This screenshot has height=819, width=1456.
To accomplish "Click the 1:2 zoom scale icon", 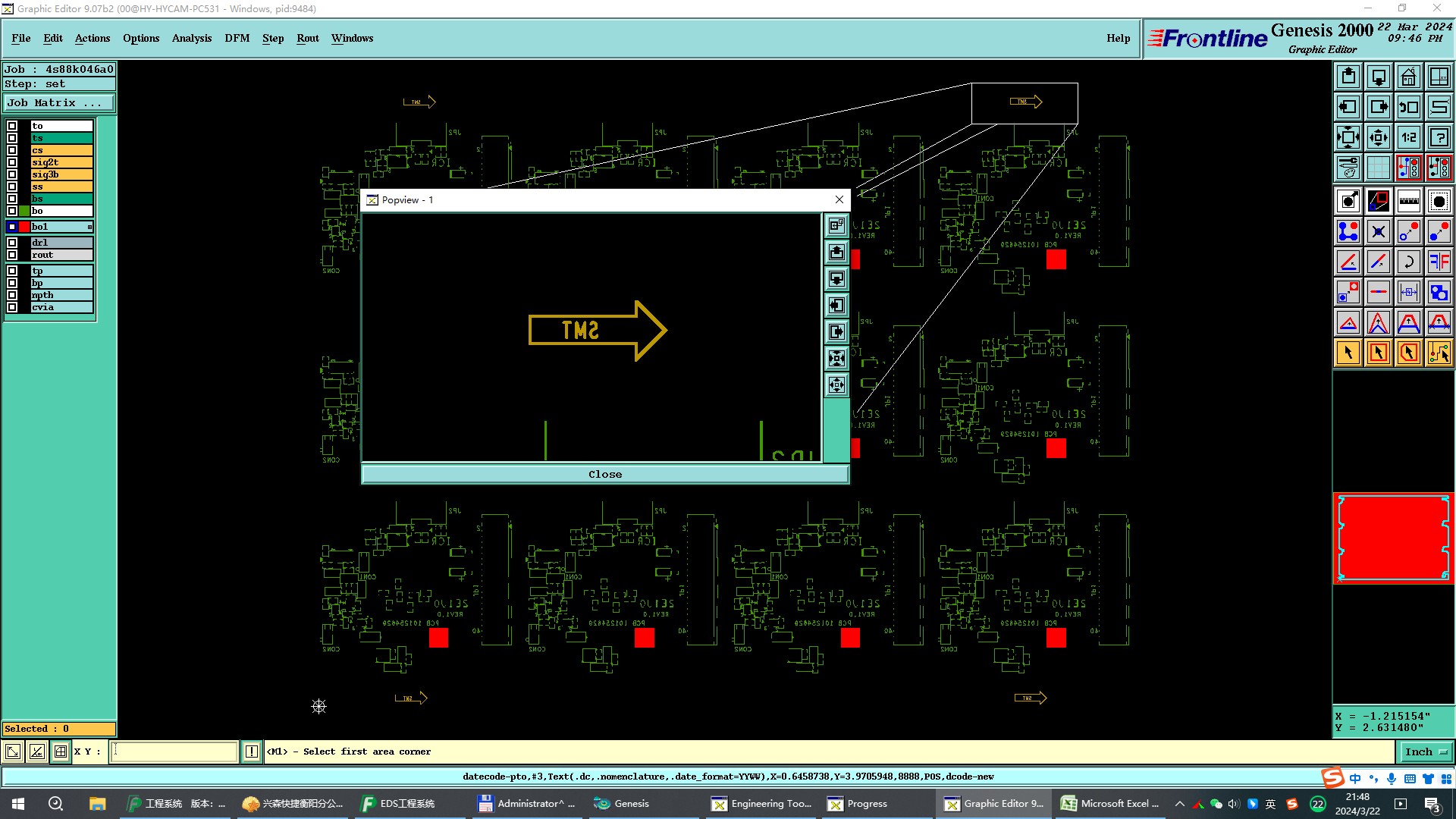I will pos(1408,137).
